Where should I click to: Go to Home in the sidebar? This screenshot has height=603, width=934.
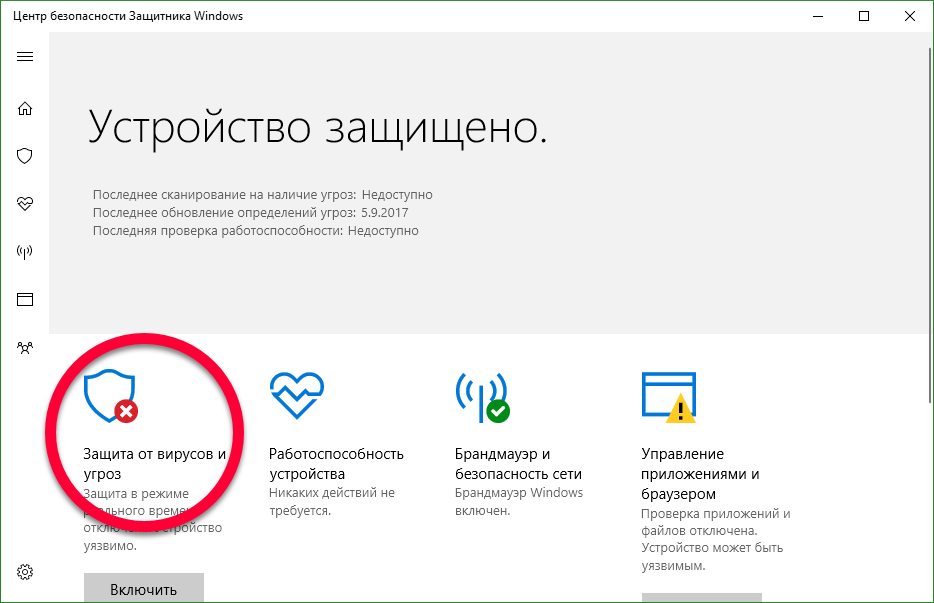click(x=25, y=108)
